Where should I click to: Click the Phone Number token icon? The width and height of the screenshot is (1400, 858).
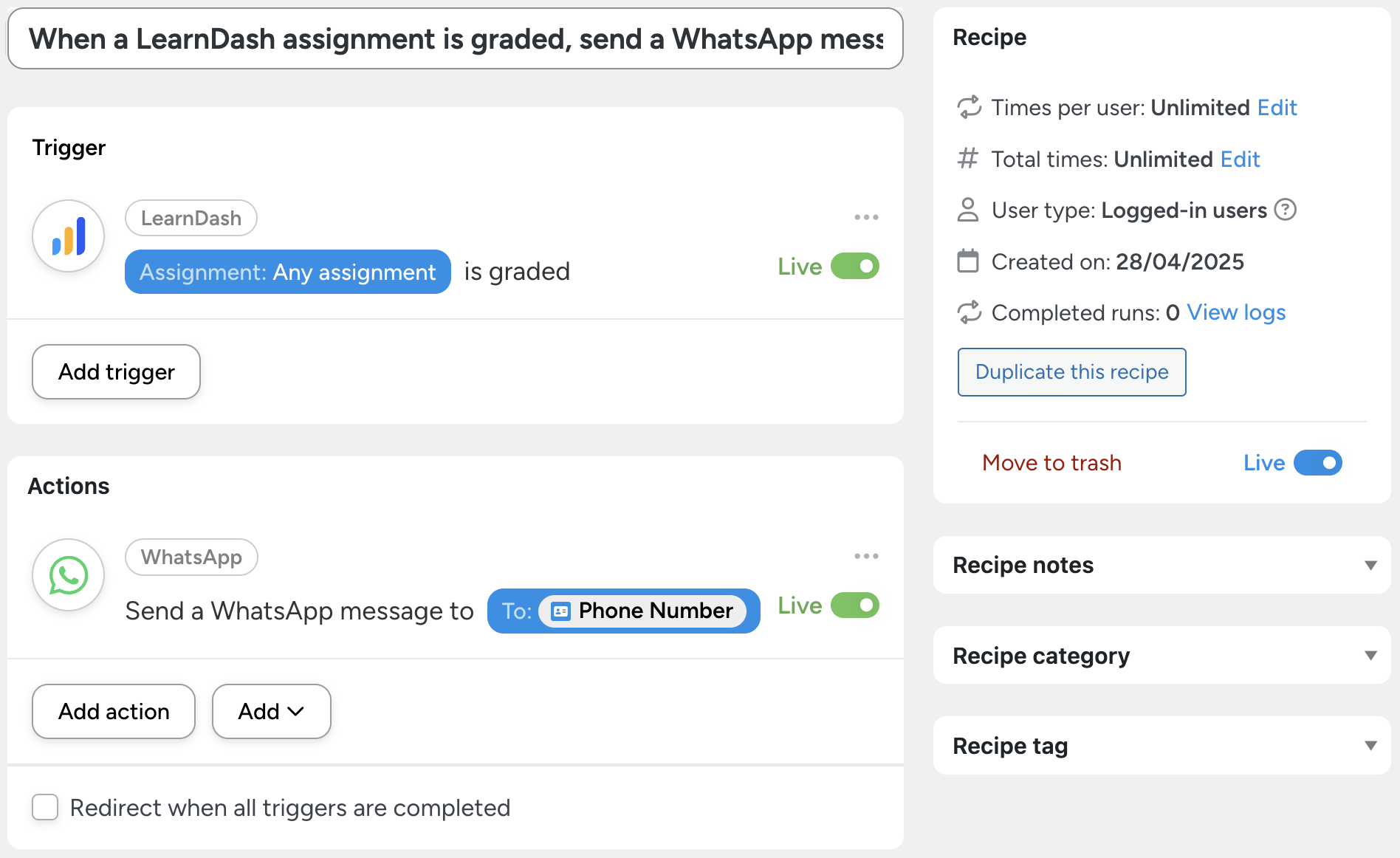pyautogui.click(x=561, y=611)
